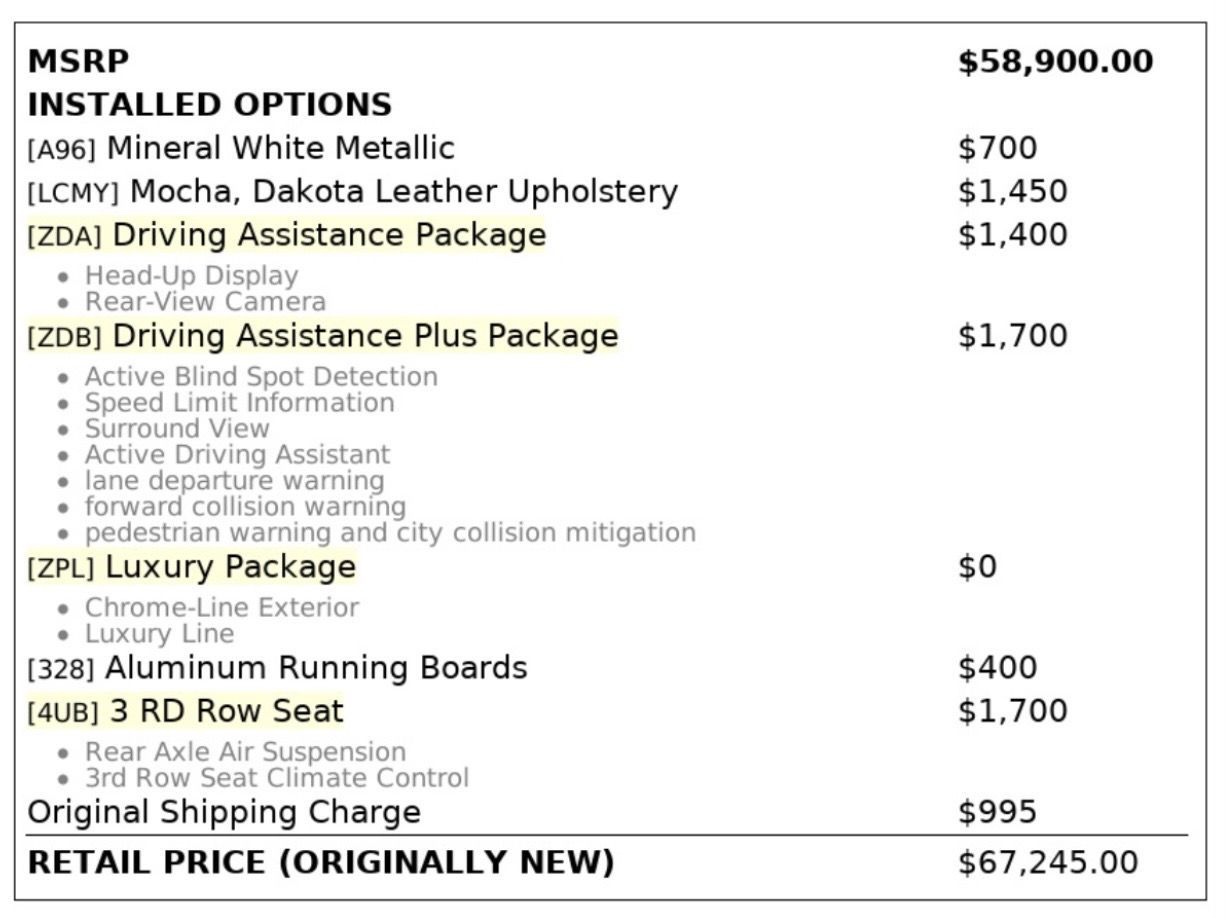The width and height of the screenshot is (1226, 919).
Task: Click the $58,900.00 MSRP amount
Action: pos(1055,62)
